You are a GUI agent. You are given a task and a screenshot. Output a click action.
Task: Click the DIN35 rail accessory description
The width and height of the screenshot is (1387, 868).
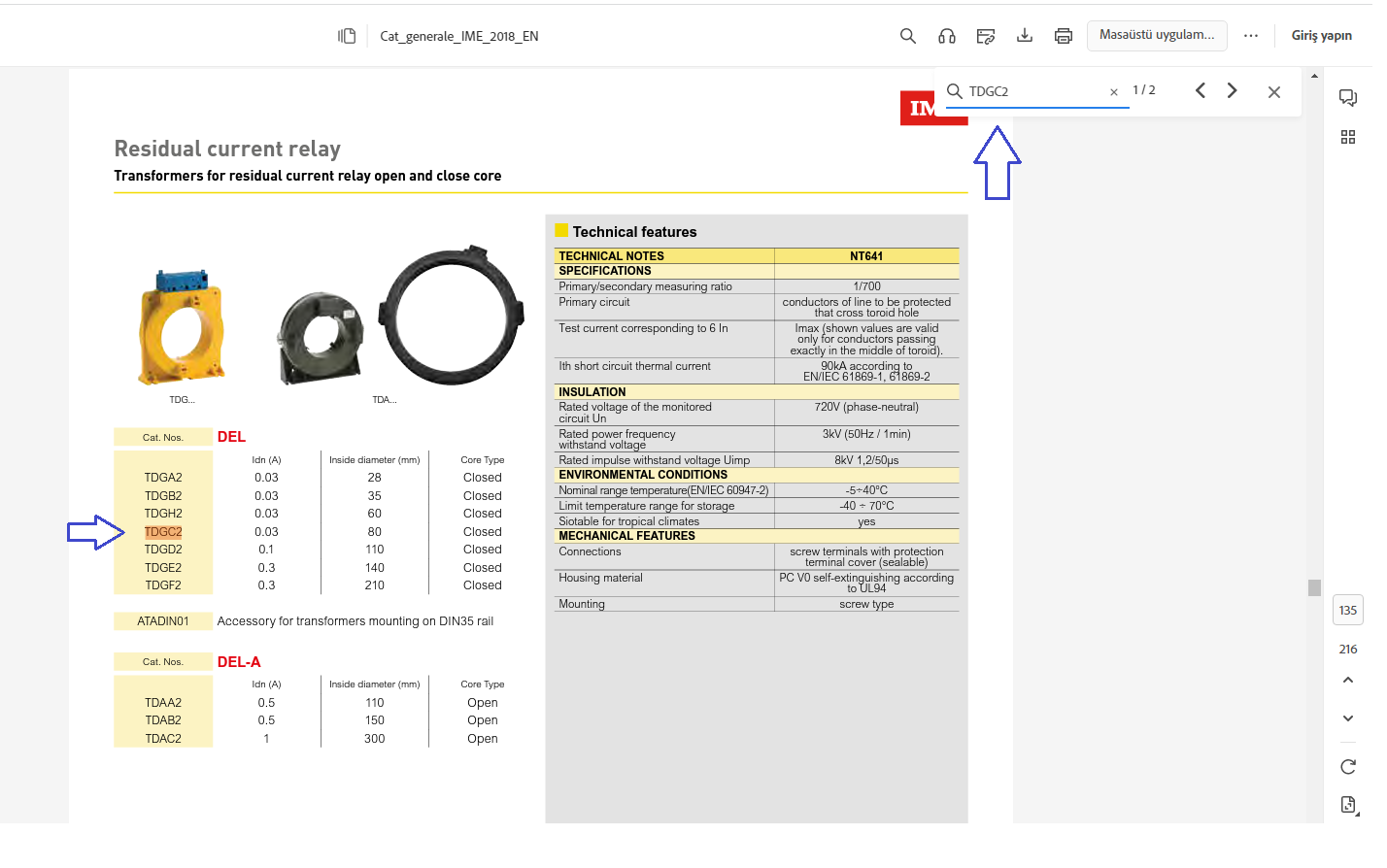click(x=355, y=621)
